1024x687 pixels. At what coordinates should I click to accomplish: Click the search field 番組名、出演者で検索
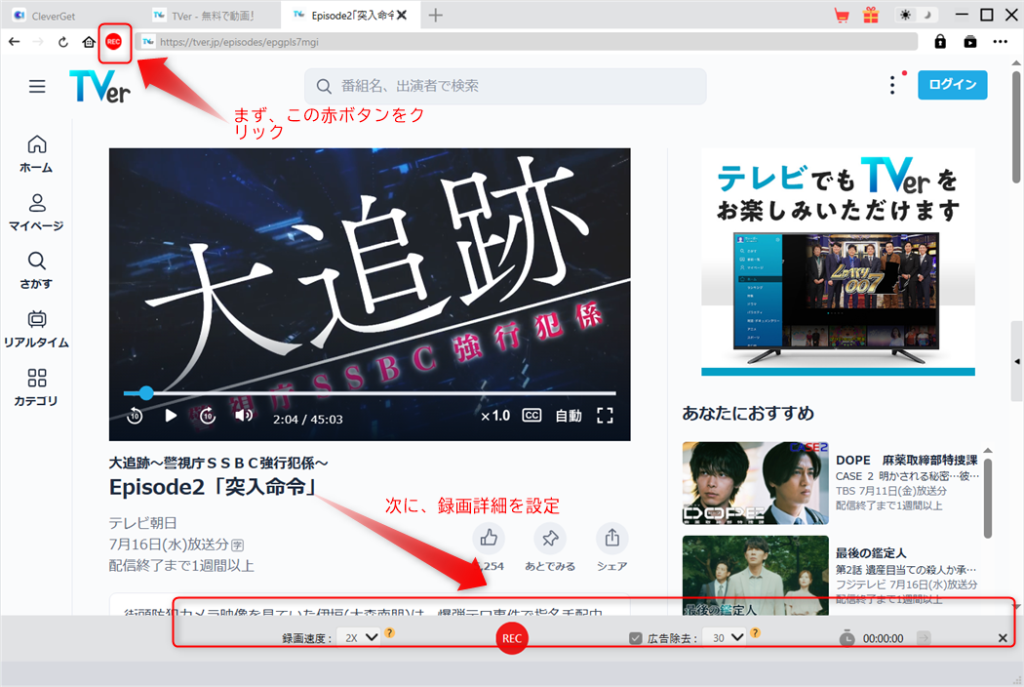505,86
